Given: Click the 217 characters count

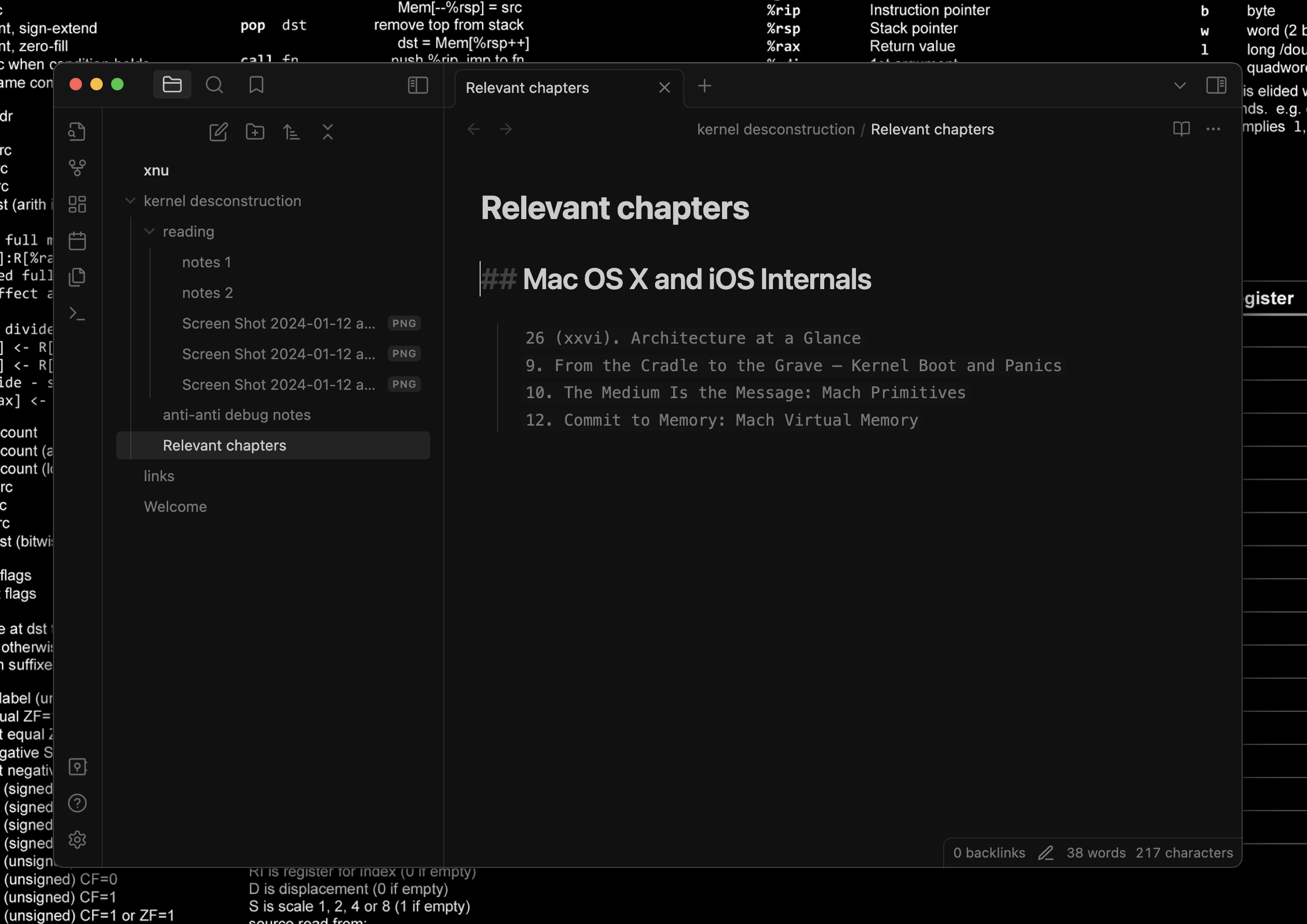Looking at the screenshot, I should [x=1184, y=853].
